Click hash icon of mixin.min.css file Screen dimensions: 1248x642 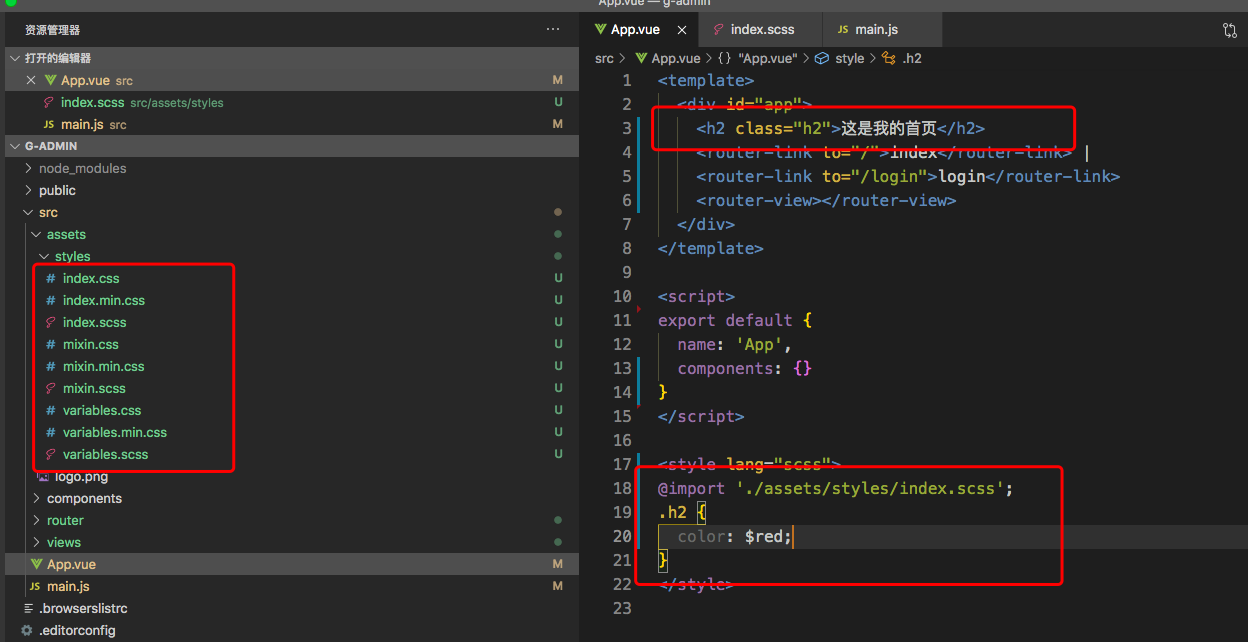pyautogui.click(x=51, y=366)
